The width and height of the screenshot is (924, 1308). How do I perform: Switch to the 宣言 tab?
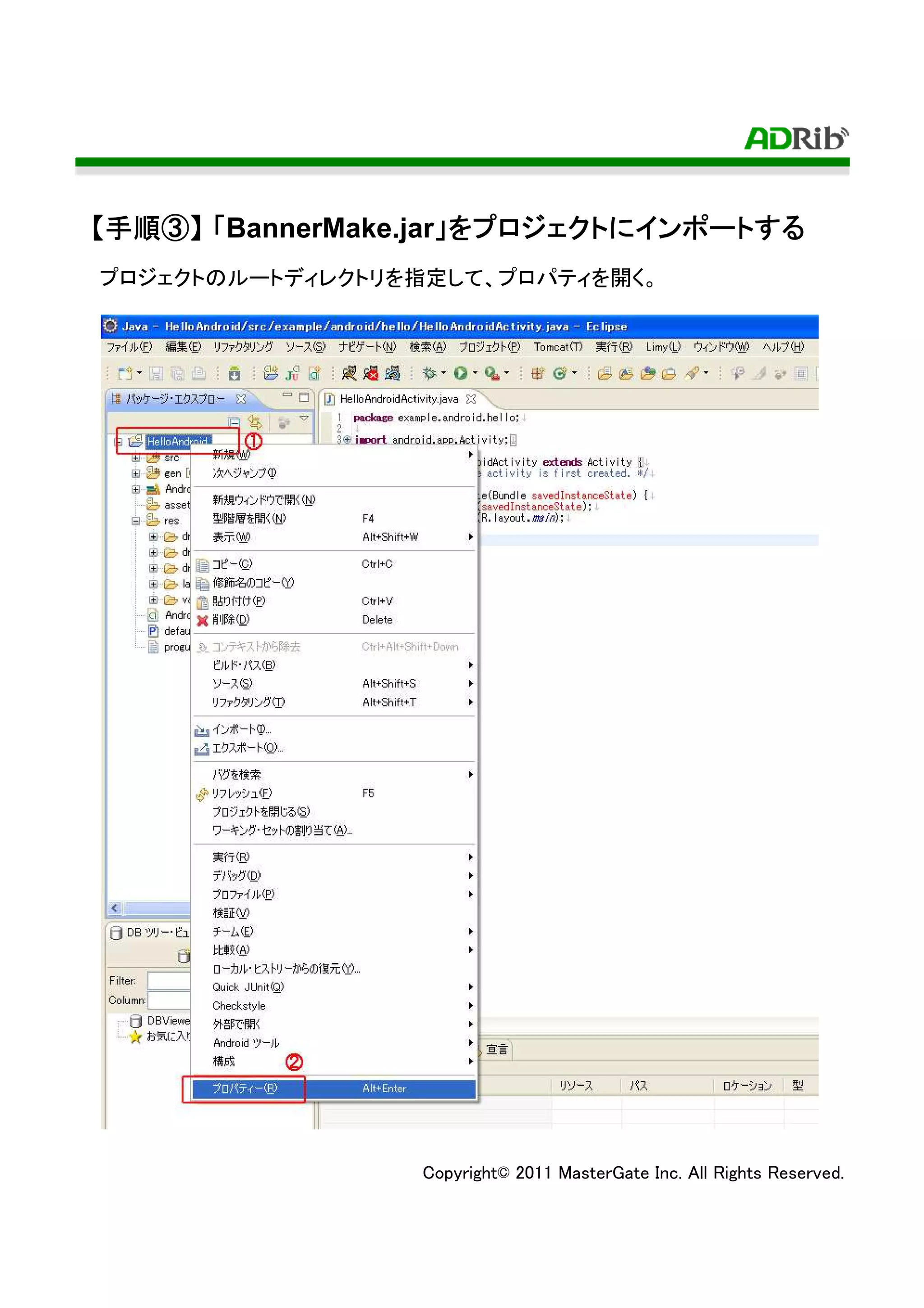496,1050
